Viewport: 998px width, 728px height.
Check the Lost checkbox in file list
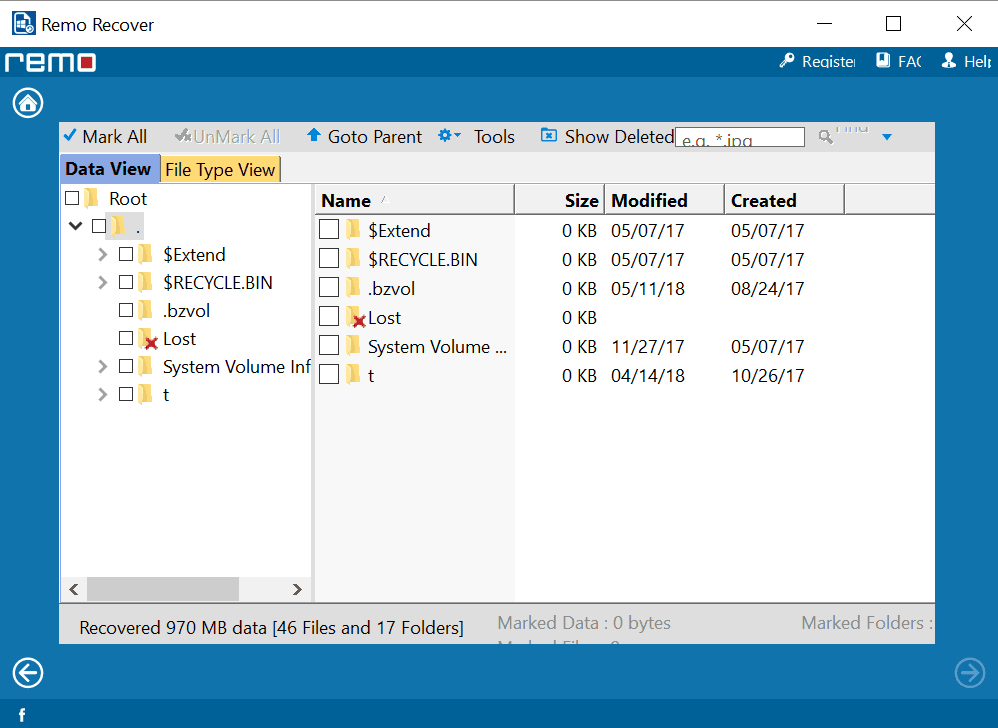point(329,316)
